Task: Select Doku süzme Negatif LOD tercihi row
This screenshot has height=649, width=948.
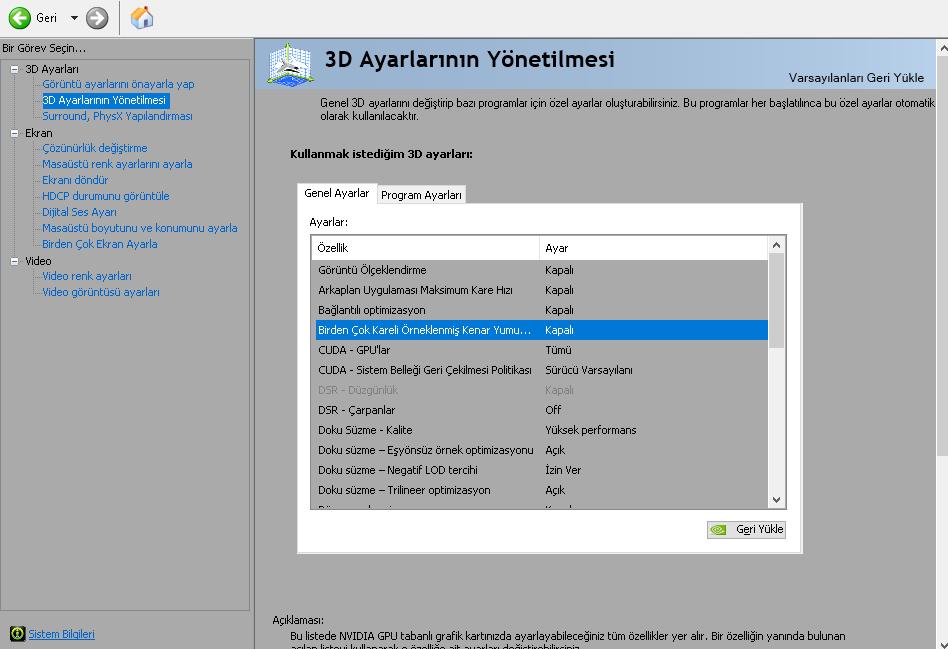Action: [540, 470]
